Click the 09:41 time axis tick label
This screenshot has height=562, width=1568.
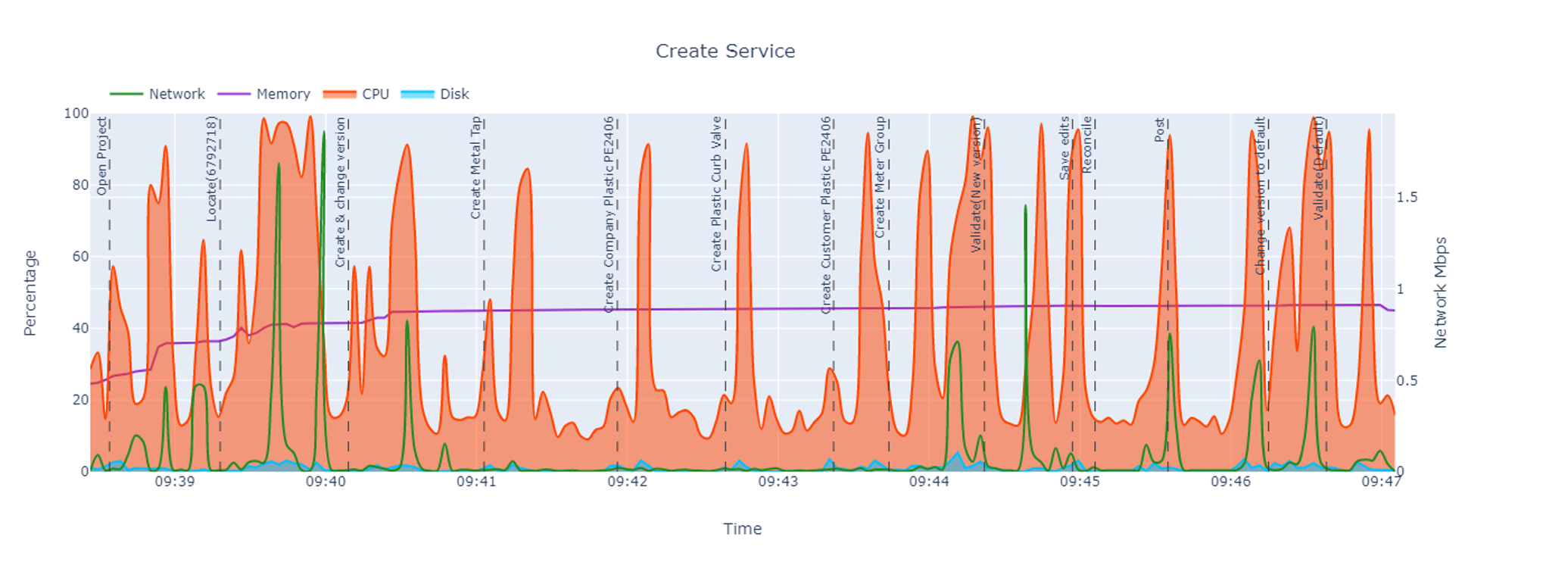476,481
